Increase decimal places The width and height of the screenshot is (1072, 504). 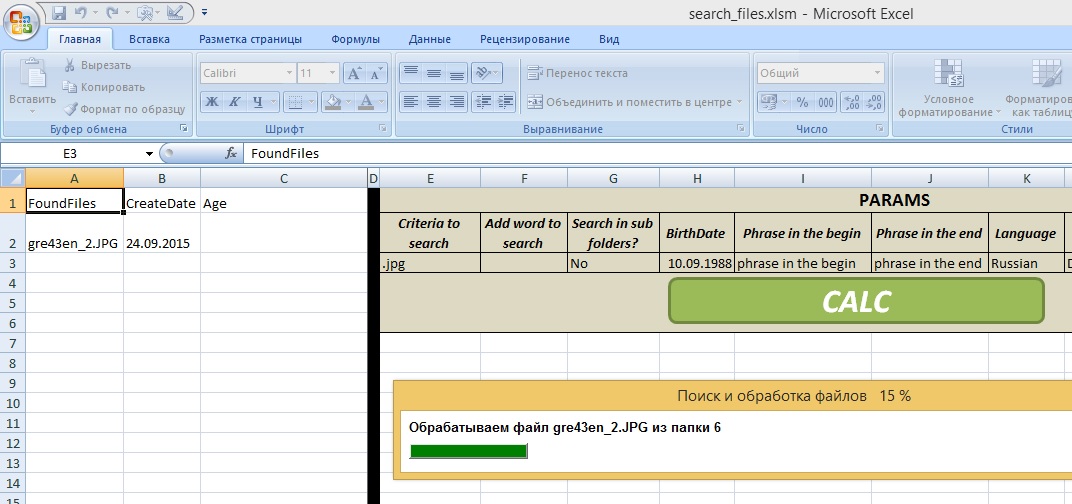point(852,102)
